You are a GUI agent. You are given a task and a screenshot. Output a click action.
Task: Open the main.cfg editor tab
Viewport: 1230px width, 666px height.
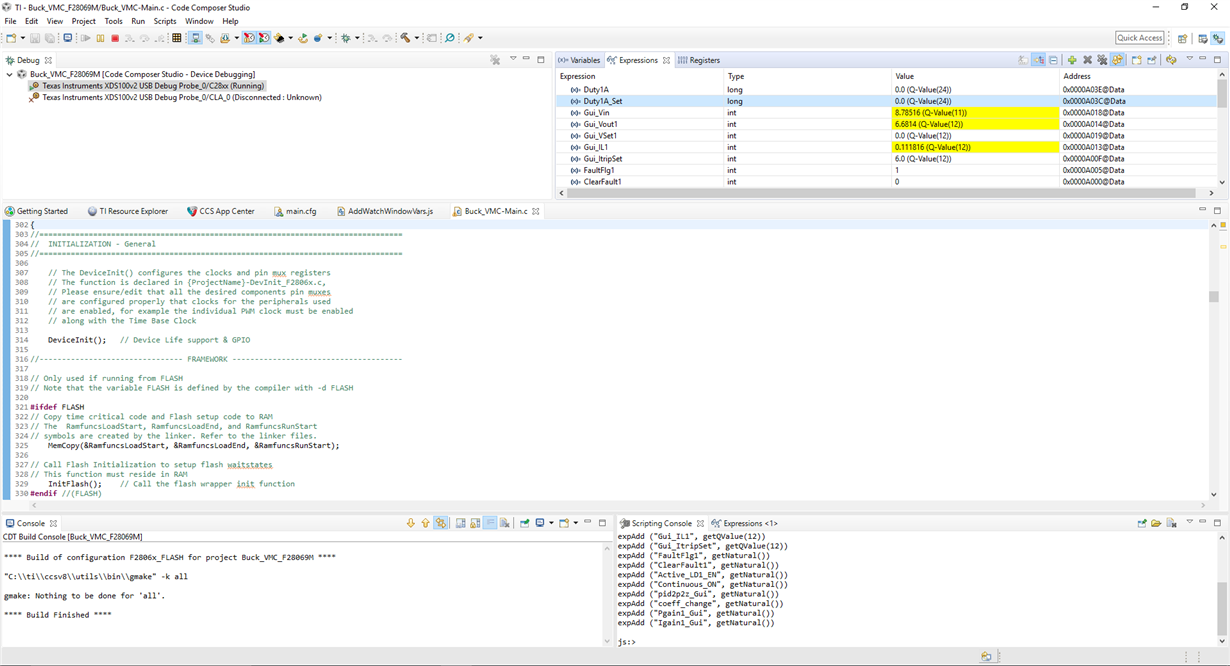tap(300, 212)
